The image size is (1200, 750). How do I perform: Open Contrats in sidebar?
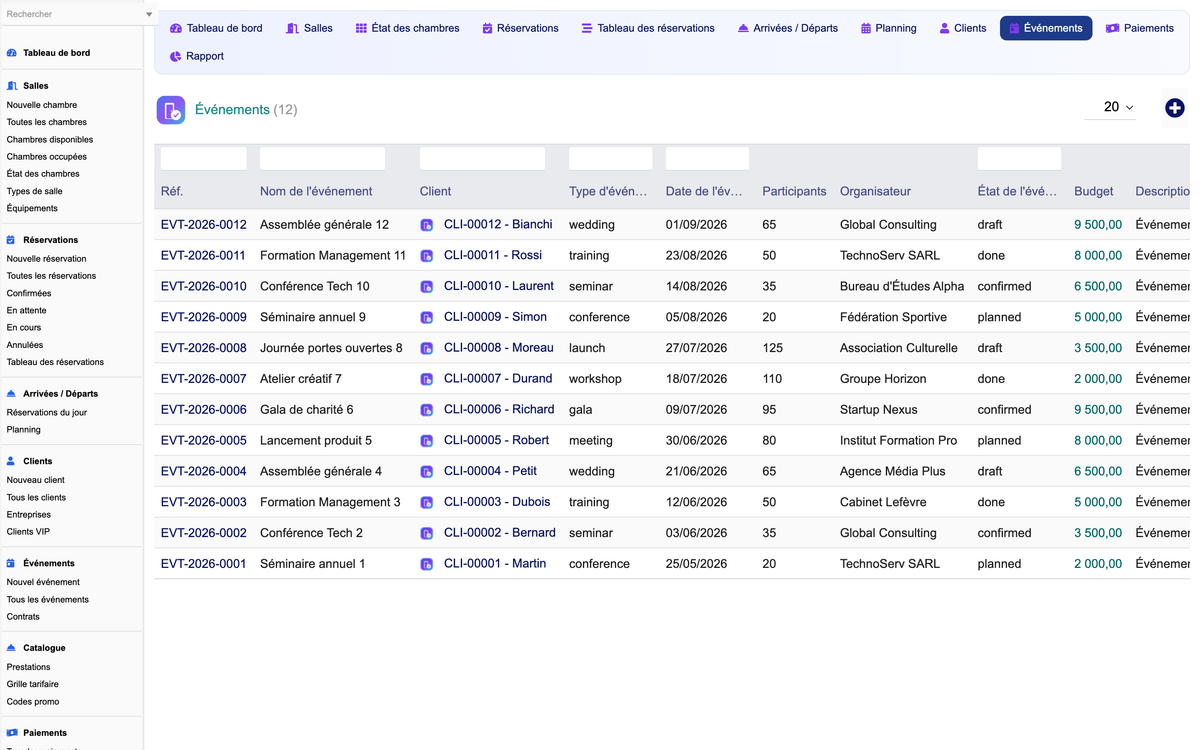coord(23,617)
